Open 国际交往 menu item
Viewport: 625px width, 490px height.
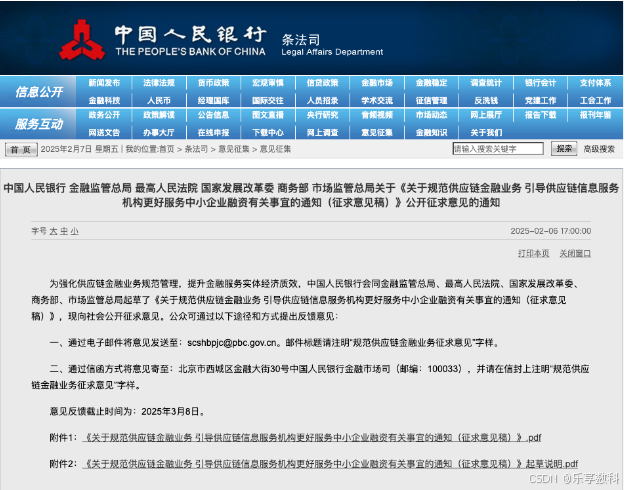[x=268, y=100]
